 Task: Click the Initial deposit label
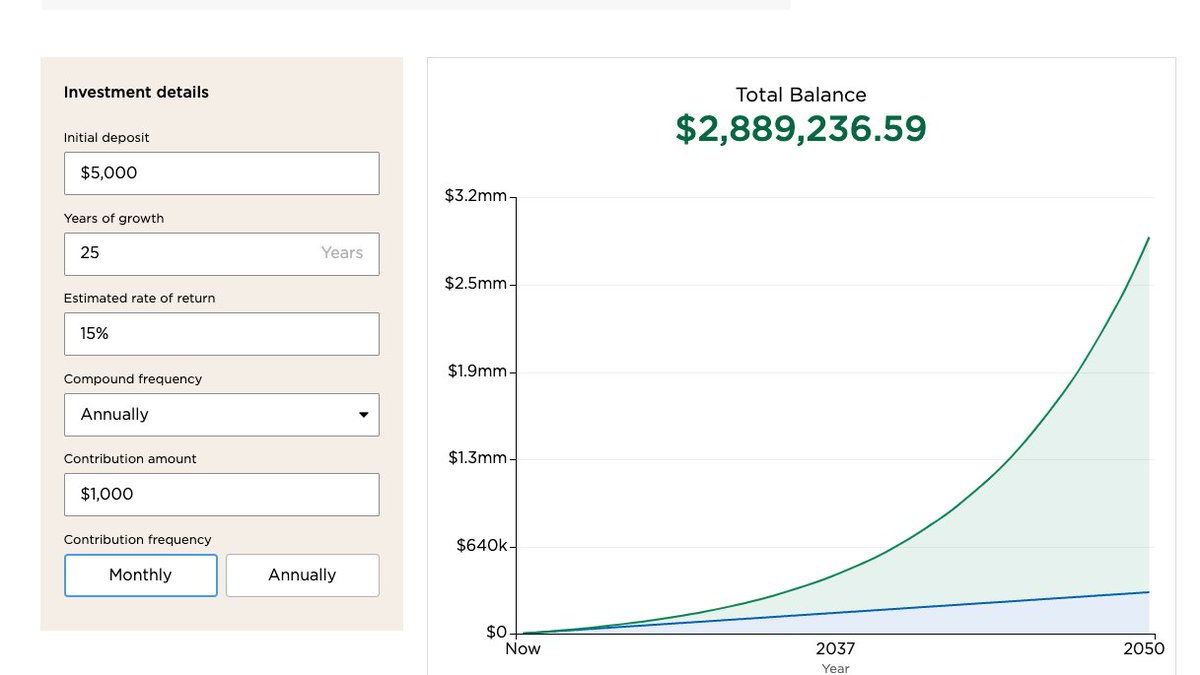pos(107,138)
